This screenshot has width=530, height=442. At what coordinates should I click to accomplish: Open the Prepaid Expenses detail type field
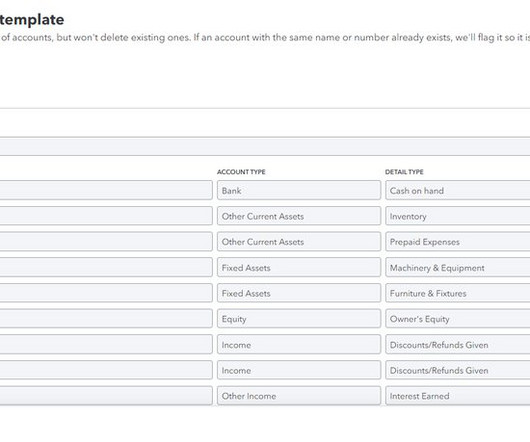(458, 242)
